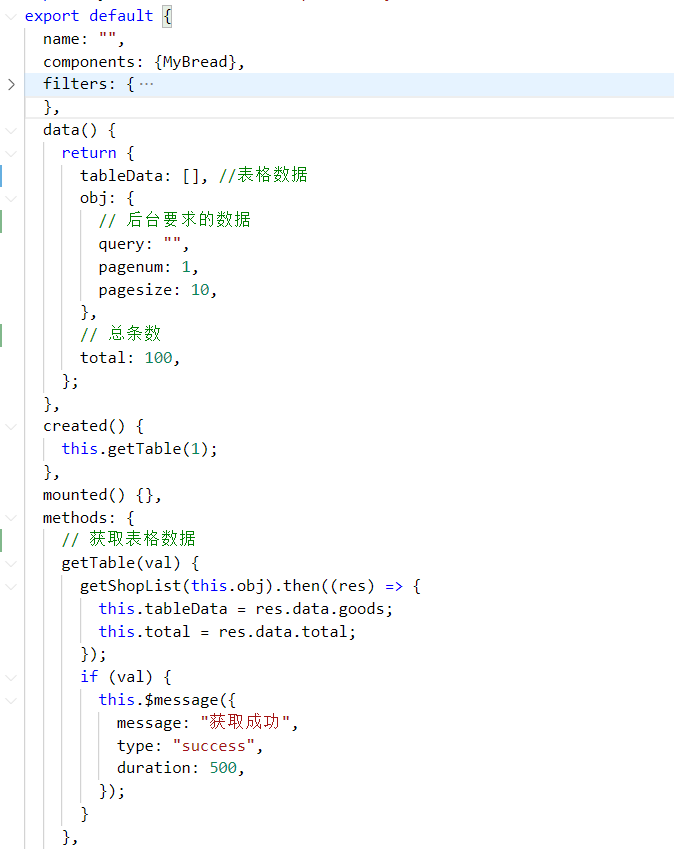Image resolution: width=674 pixels, height=849 pixels.
Task: Click the ellipsis after filters to unfold
Action: click(x=146, y=84)
